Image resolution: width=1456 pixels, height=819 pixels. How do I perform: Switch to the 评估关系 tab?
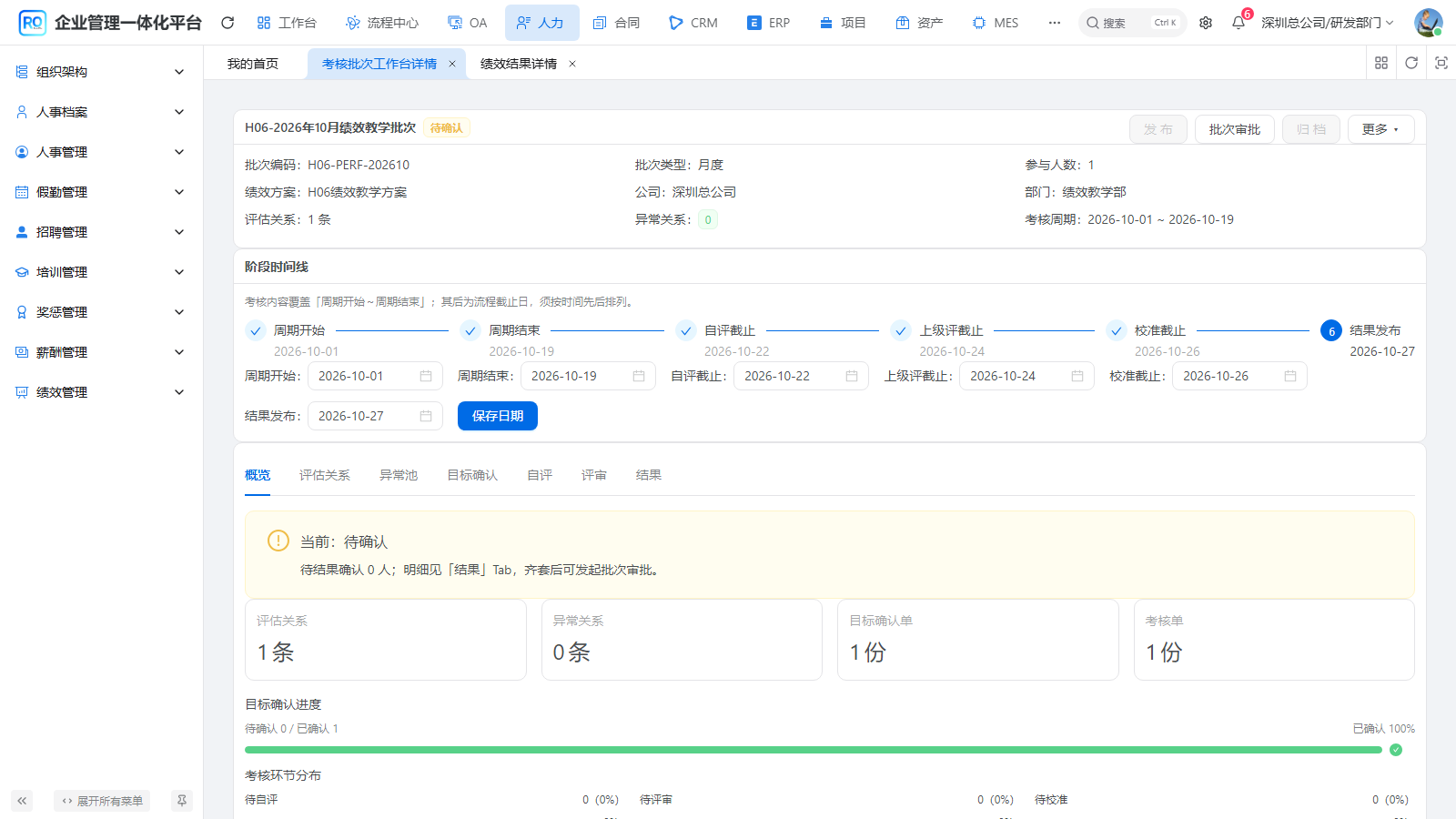325,475
